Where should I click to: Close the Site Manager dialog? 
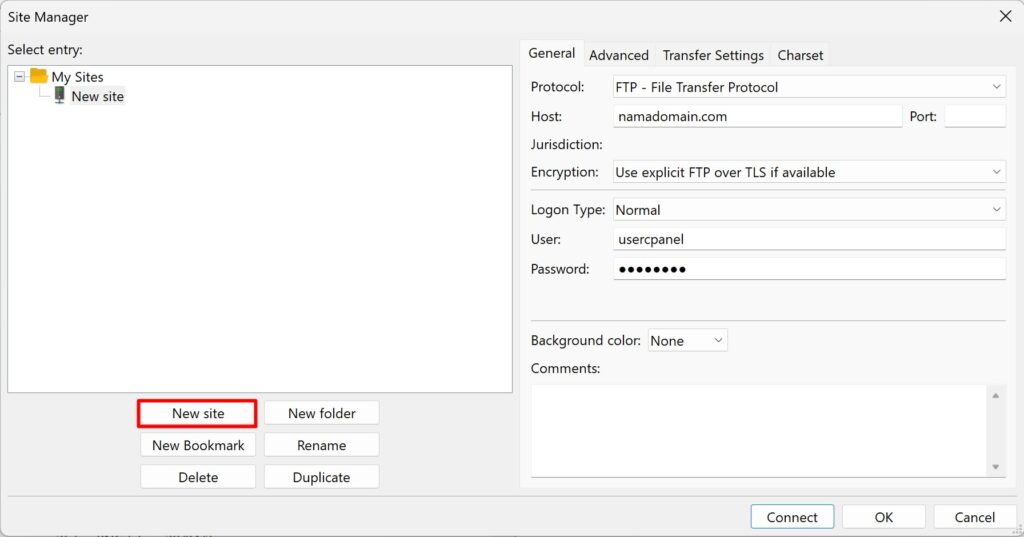1006,16
